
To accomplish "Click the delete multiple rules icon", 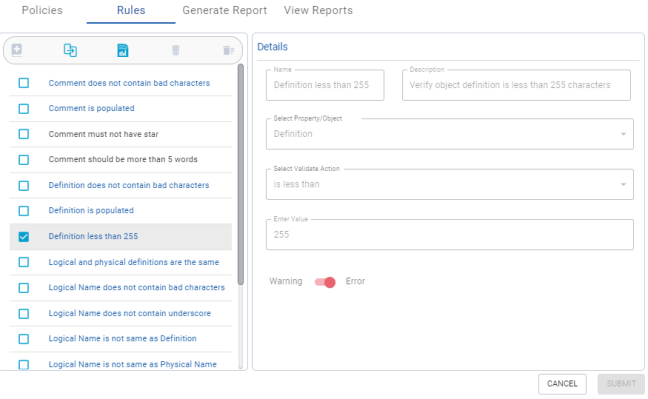I will [229, 50].
